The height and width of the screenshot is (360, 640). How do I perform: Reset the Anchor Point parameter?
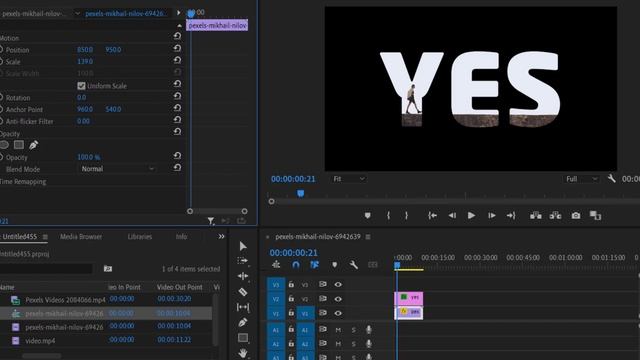[177, 108]
